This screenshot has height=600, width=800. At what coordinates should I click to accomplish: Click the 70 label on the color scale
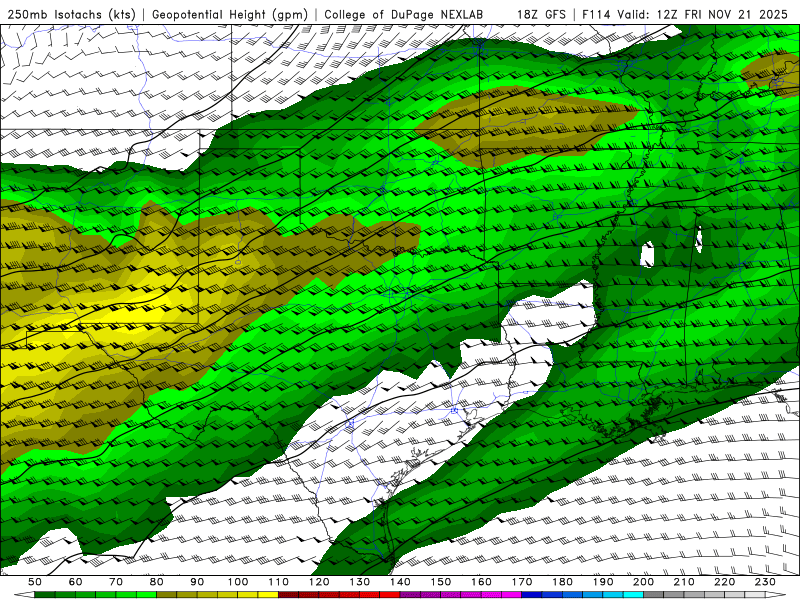click(x=116, y=582)
